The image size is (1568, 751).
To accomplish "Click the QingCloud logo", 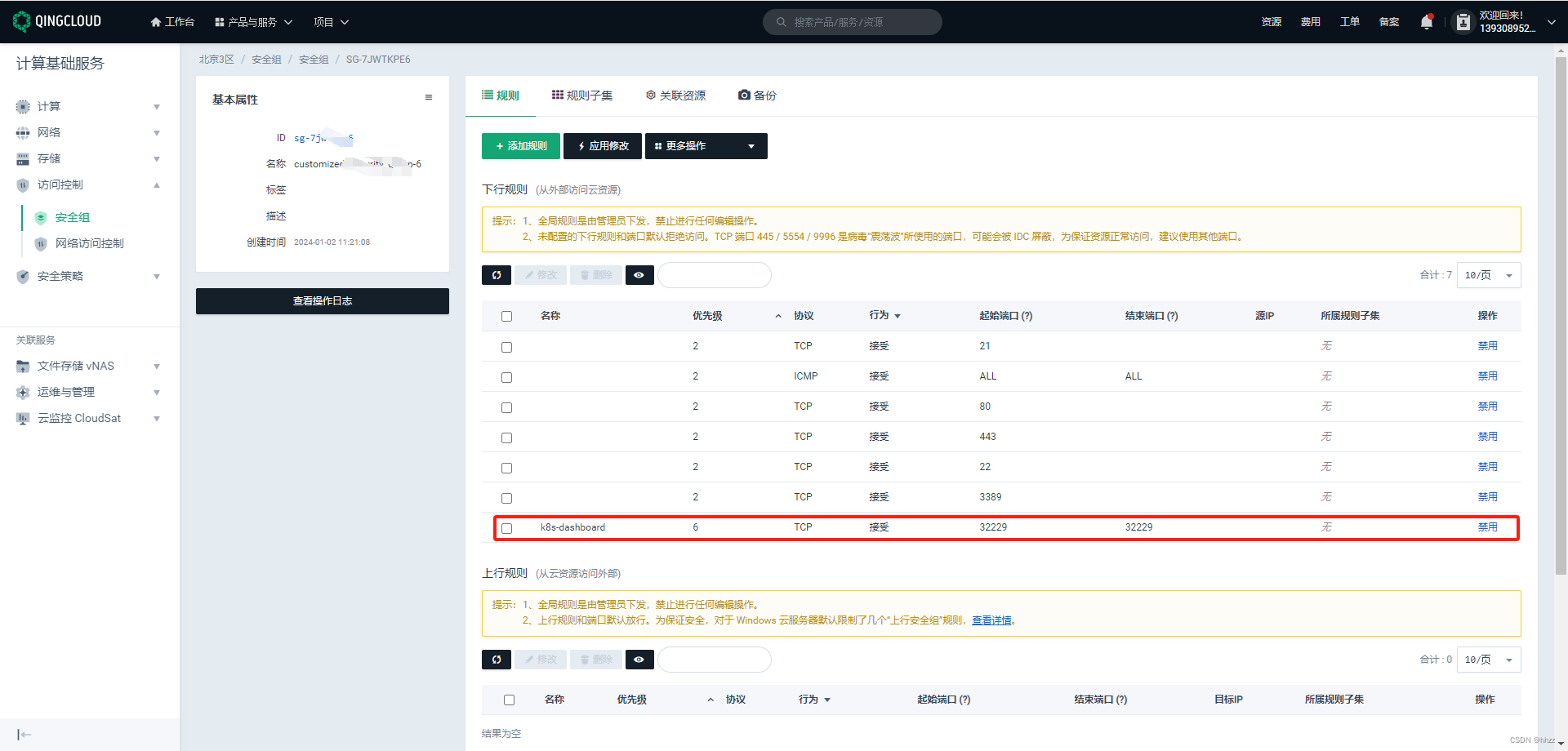I will click(57, 21).
